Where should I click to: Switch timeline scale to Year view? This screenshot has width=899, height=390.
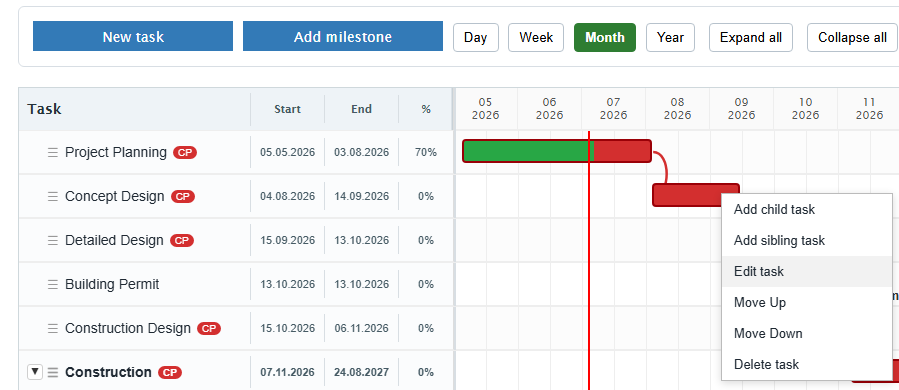point(670,38)
